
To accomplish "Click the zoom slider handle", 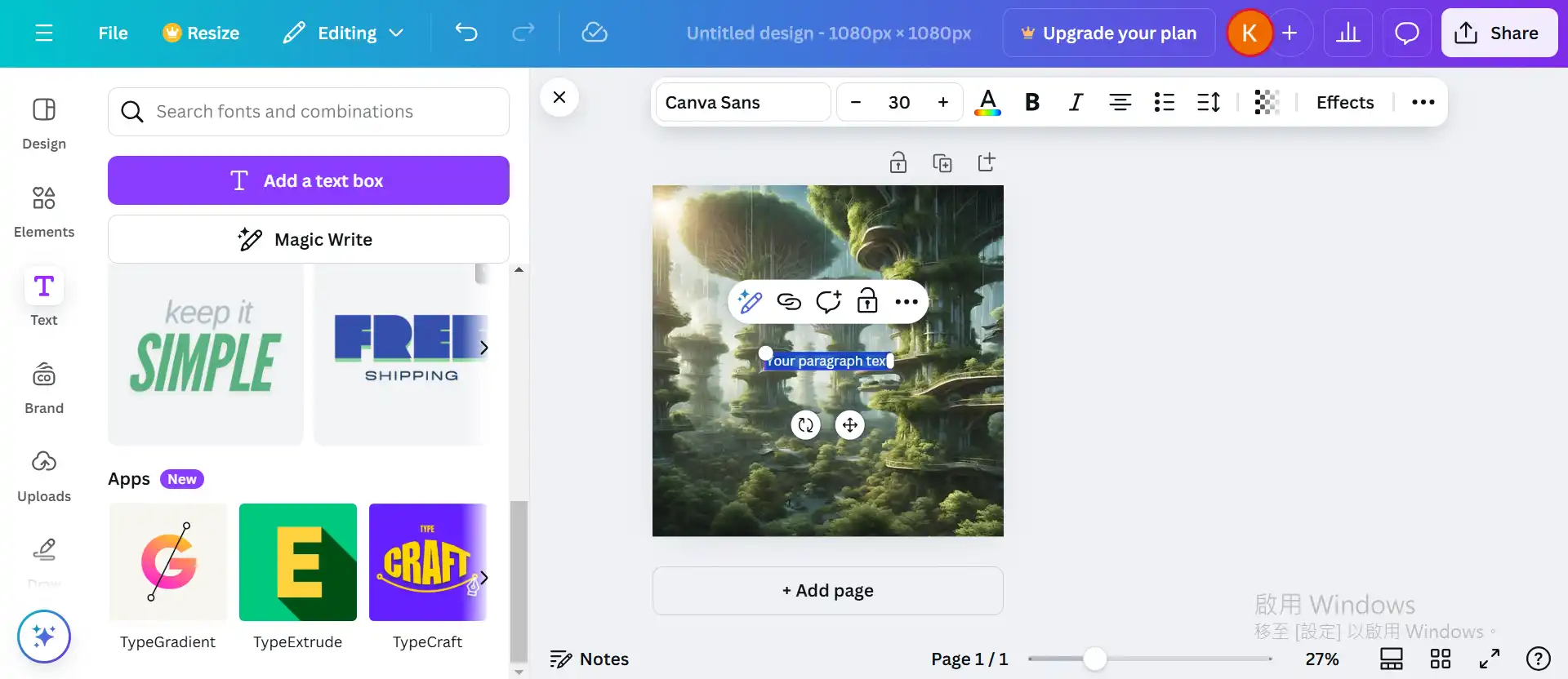I will [1094, 659].
